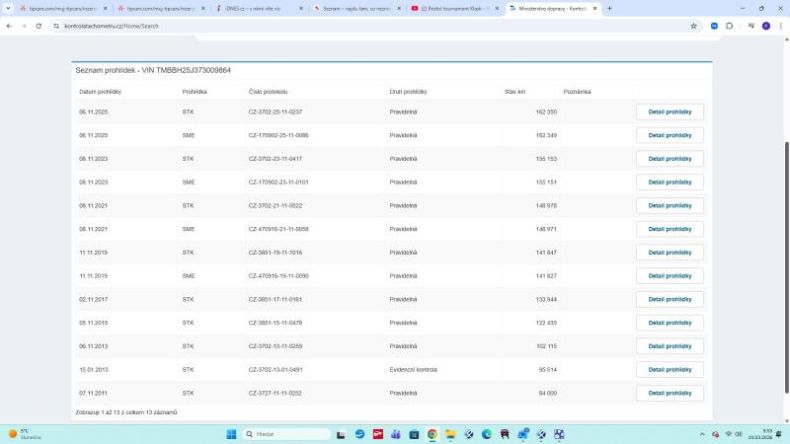Screen dimensions: 790x444
Task: Switch to the iDNES.cz tab
Action: click(260, 9)
